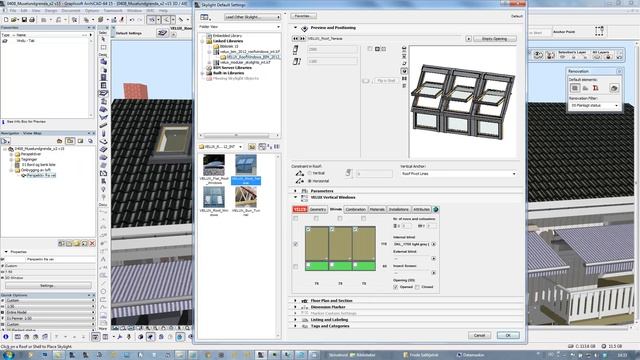The image size is (640, 360).
Task: Click top preview view icon beside 3D preview
Action: pos(404,49)
